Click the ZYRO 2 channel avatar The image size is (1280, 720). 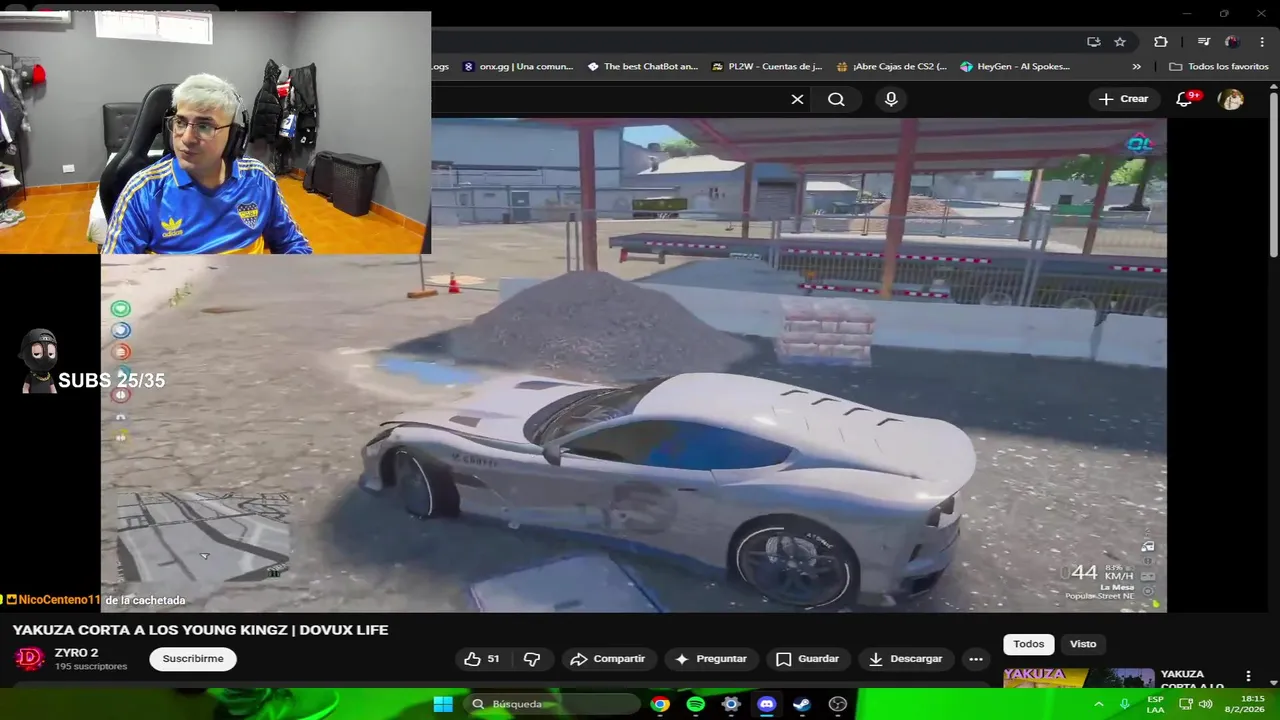click(29, 659)
